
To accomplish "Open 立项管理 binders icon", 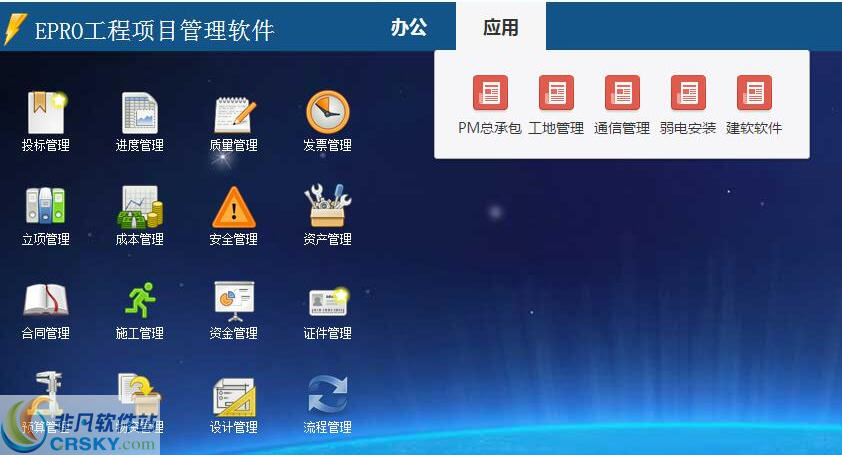I will click(46, 205).
